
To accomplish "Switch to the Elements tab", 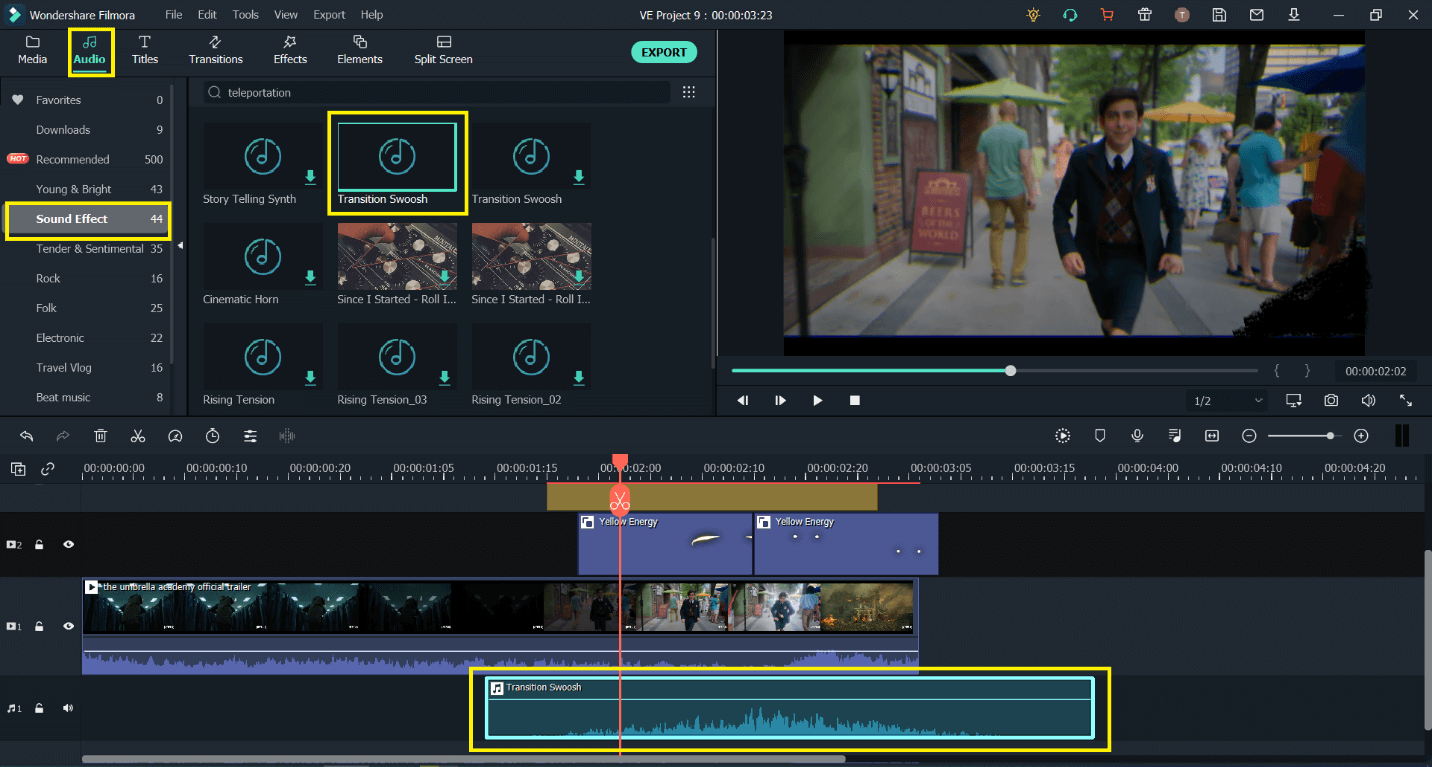I will point(360,50).
